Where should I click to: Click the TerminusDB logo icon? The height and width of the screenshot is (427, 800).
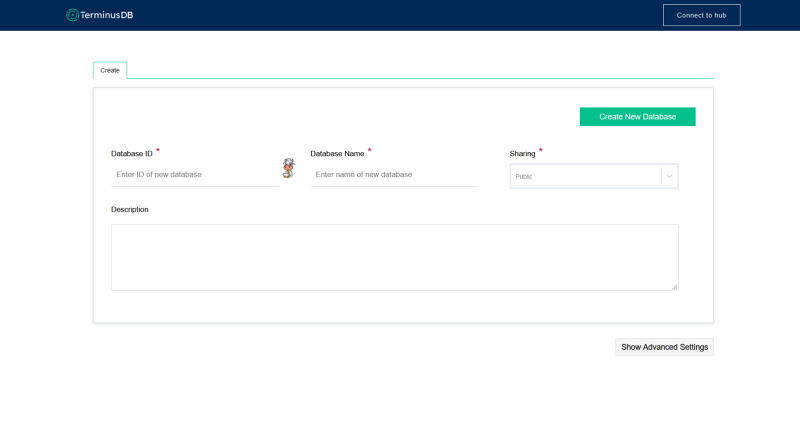click(x=72, y=15)
